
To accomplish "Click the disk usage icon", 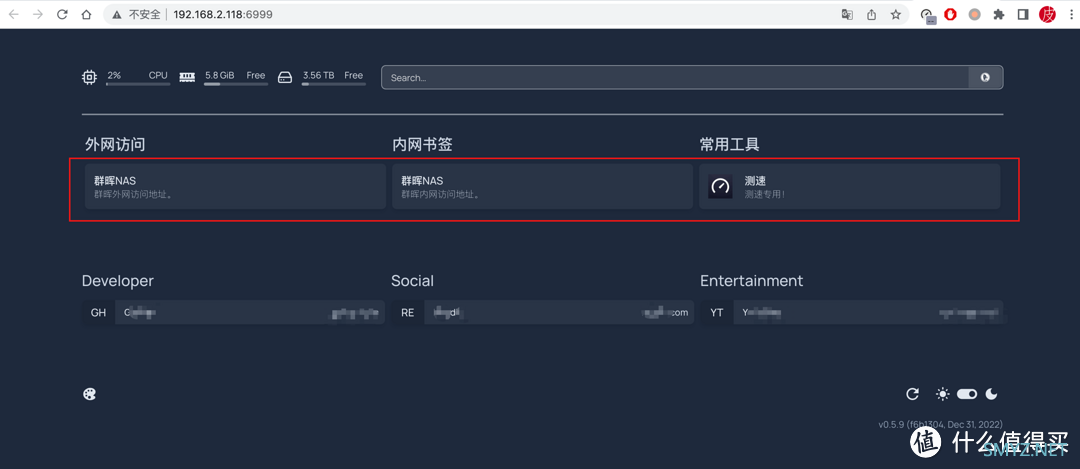I will click(x=285, y=77).
